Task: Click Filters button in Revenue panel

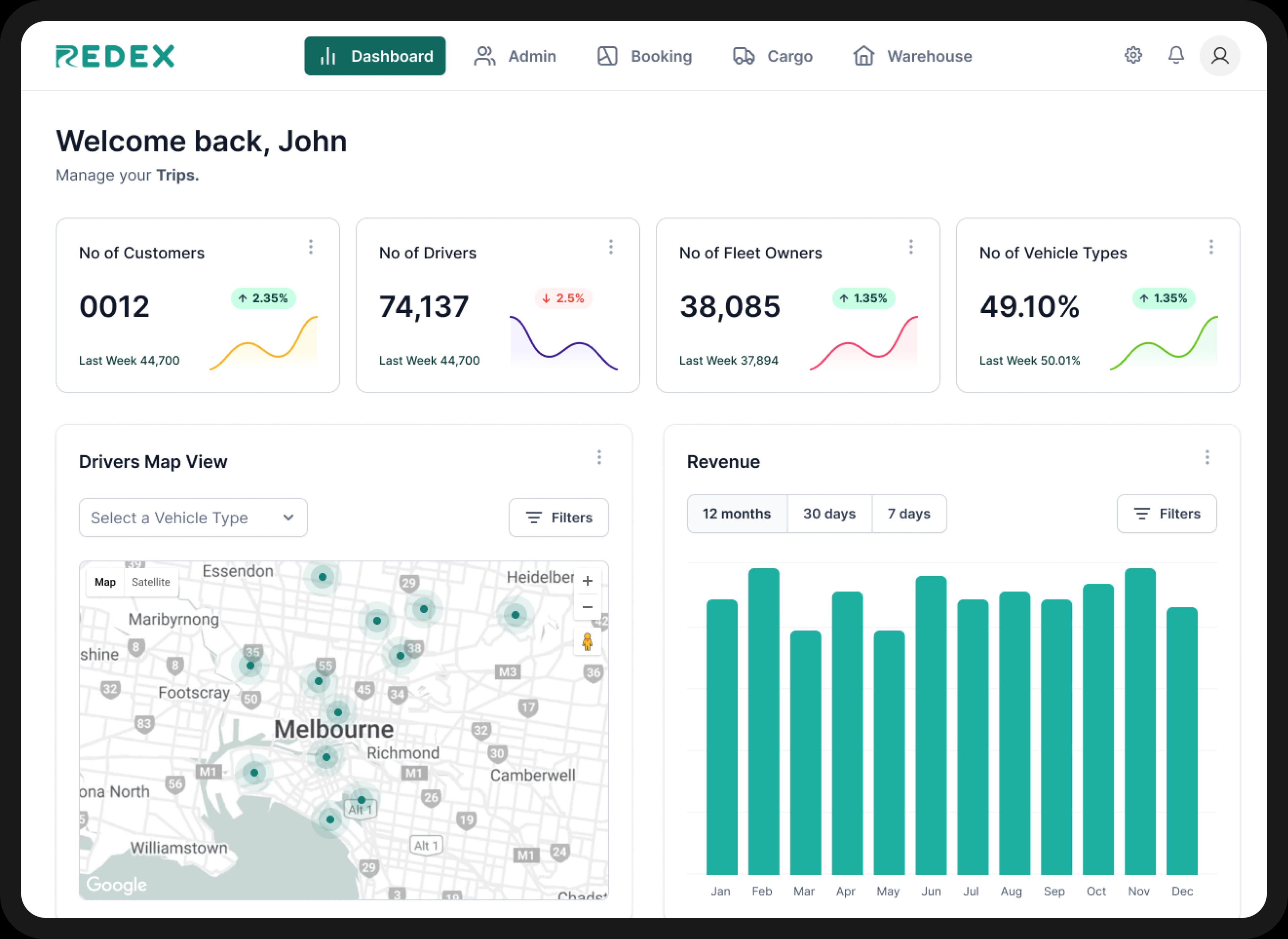Action: point(1167,514)
